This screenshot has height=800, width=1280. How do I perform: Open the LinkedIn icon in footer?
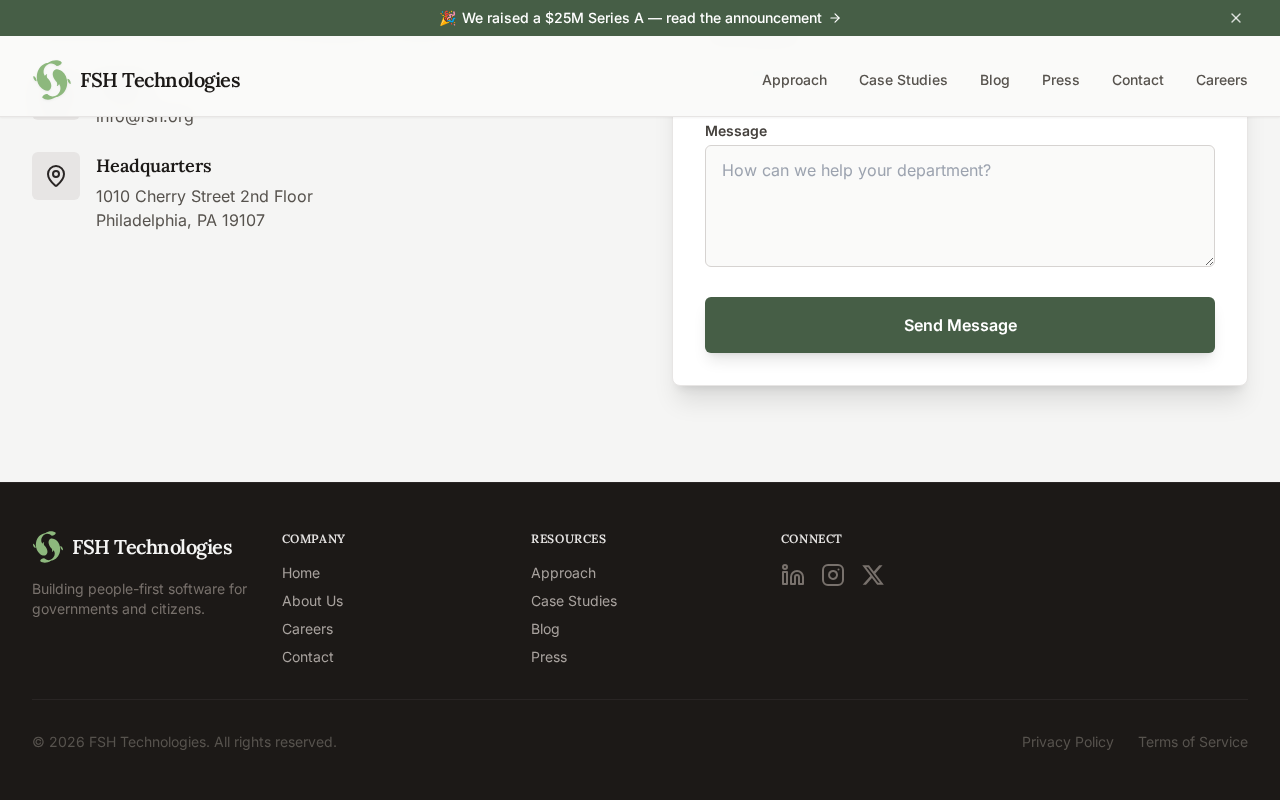click(x=793, y=575)
